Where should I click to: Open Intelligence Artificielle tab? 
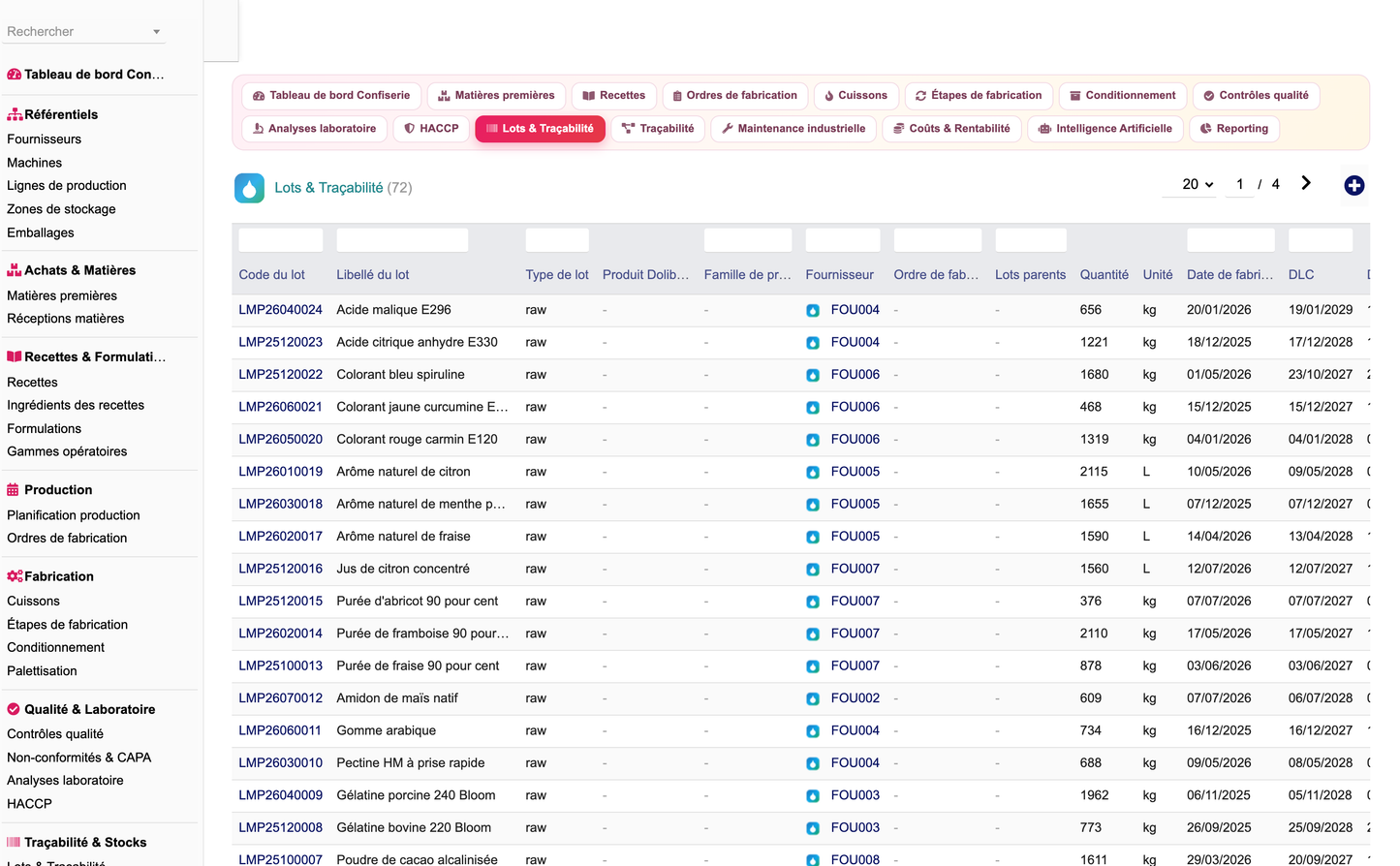pos(1104,128)
